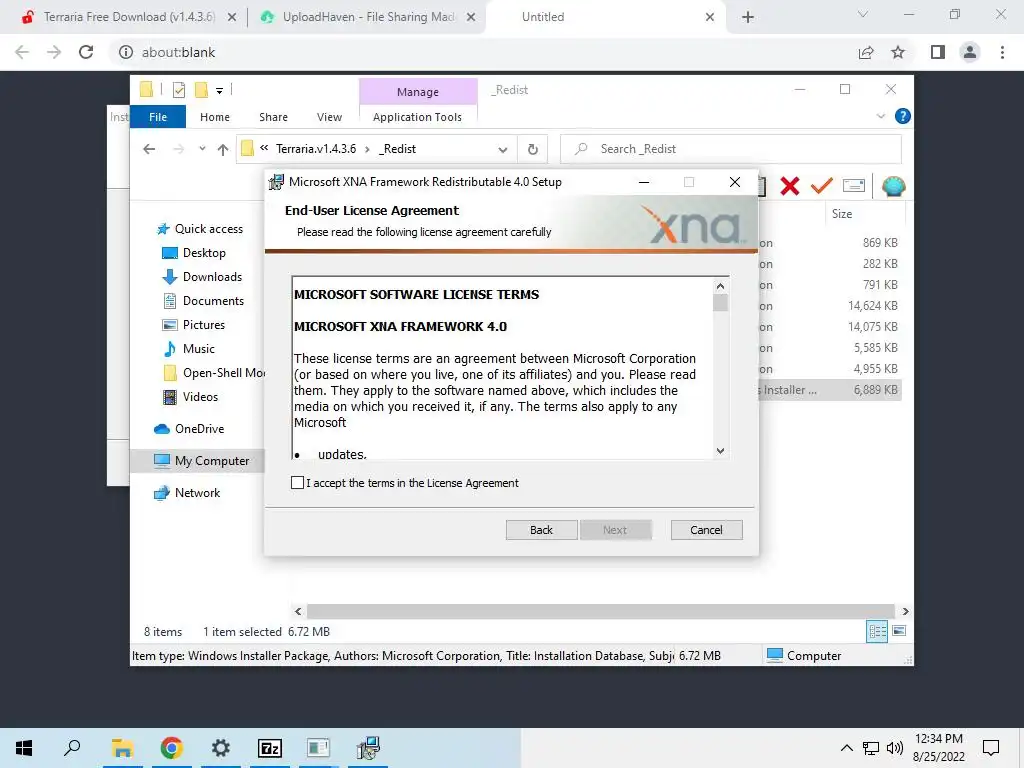The height and width of the screenshot is (768, 1024).
Task: Bookmark page with star icon
Action: (898, 52)
